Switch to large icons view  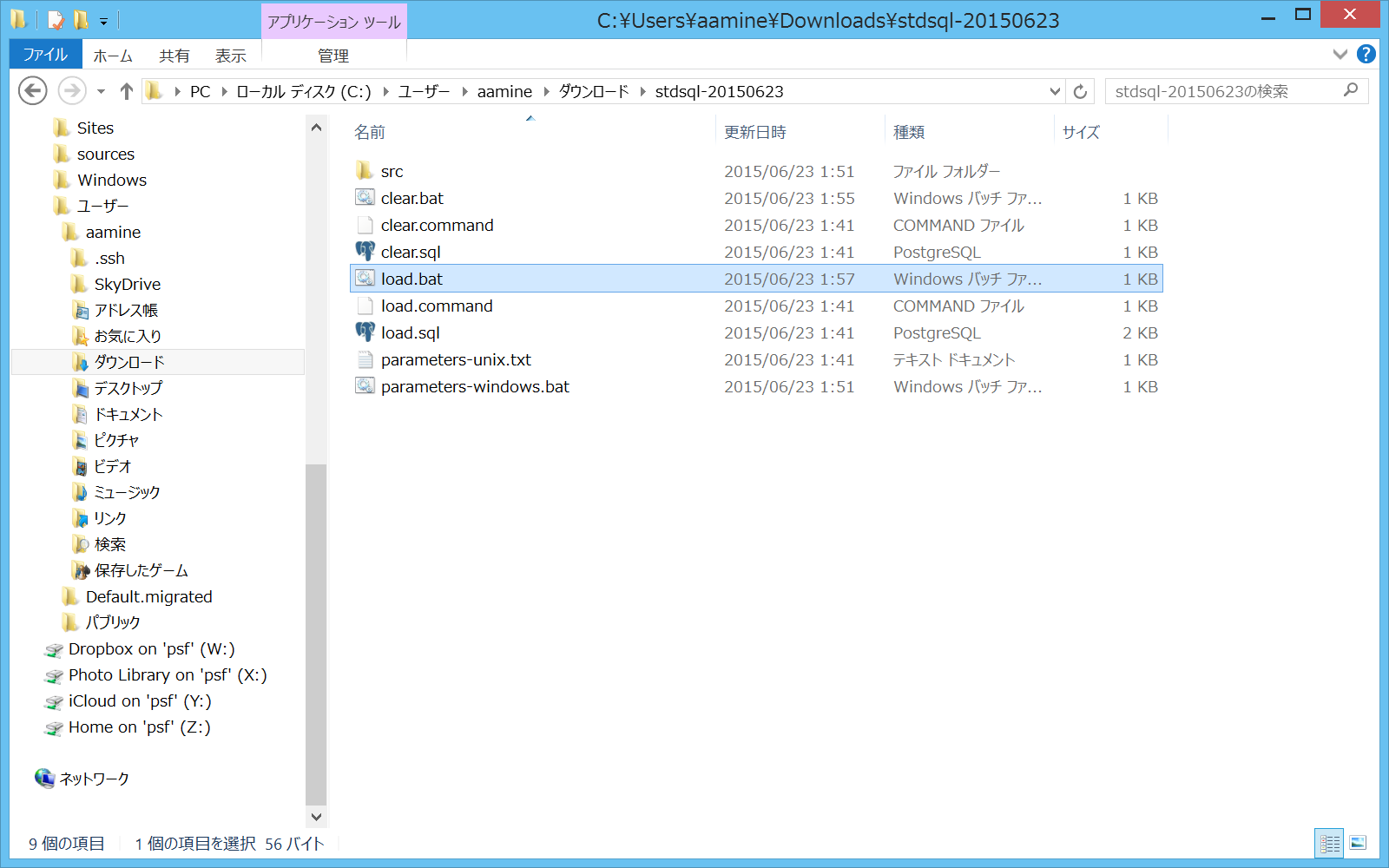(x=1359, y=843)
